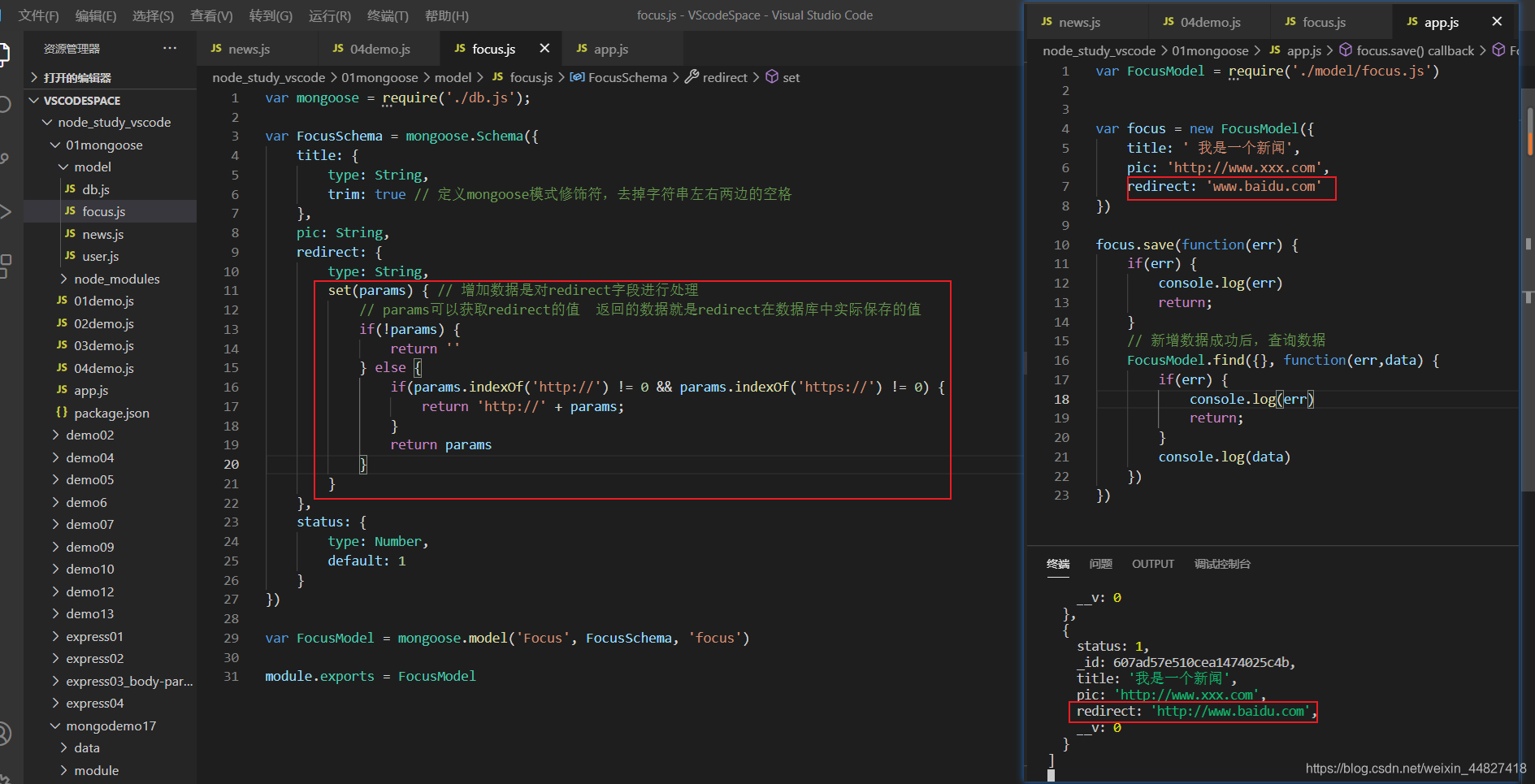
Task: Open db.js in the explorer
Action: [111, 189]
